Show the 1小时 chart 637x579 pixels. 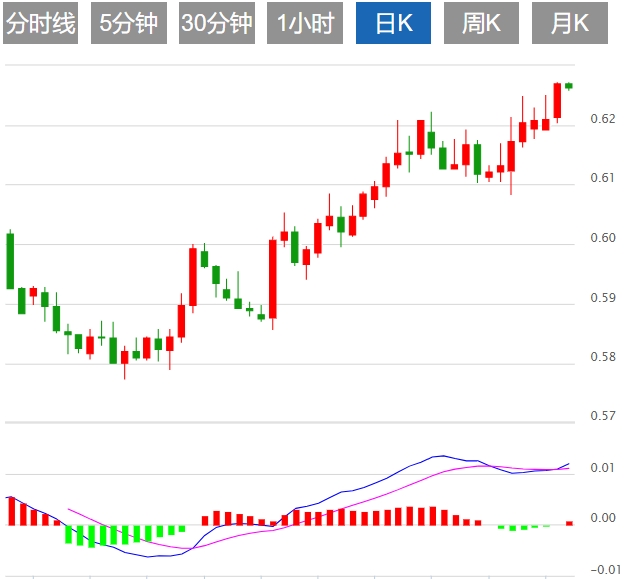coord(304,24)
